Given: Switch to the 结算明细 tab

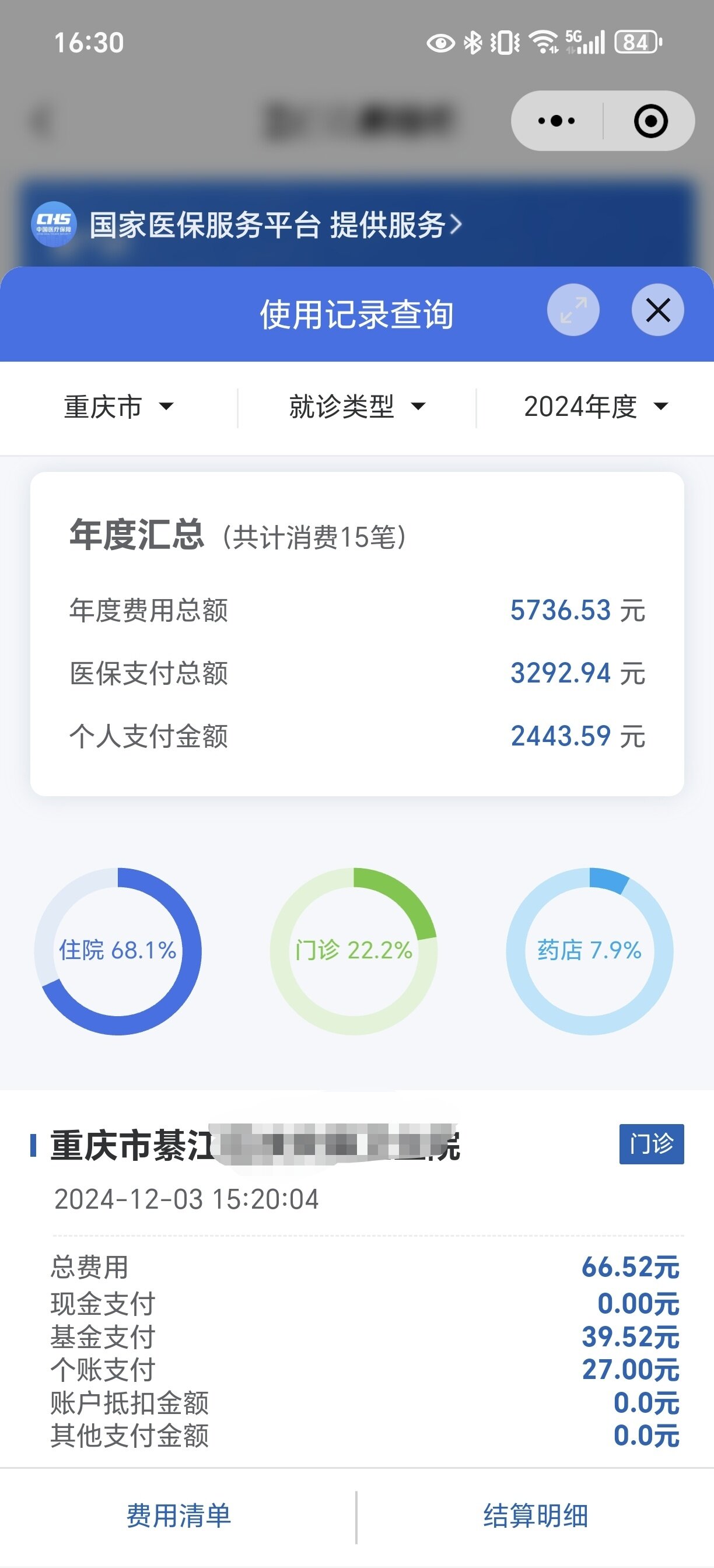Looking at the screenshot, I should point(535,1515).
